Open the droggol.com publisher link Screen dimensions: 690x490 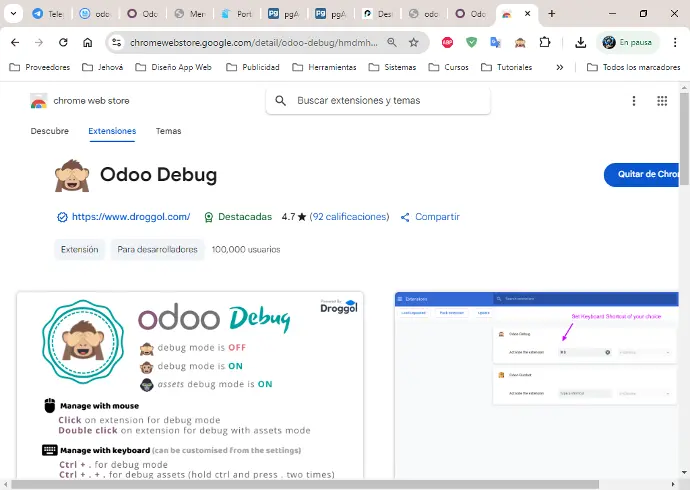[x=131, y=217]
